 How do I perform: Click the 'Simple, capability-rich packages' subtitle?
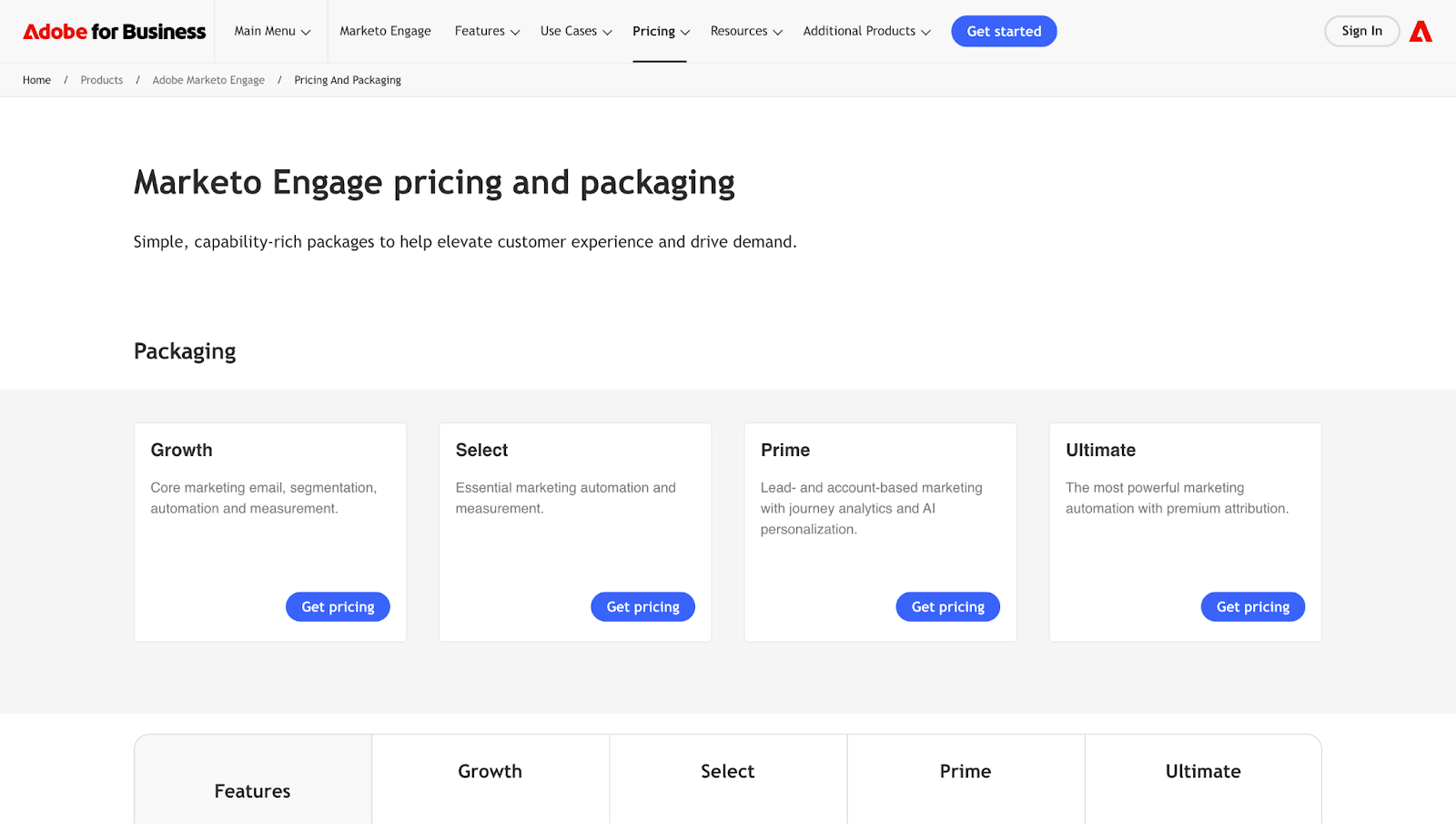click(x=465, y=242)
